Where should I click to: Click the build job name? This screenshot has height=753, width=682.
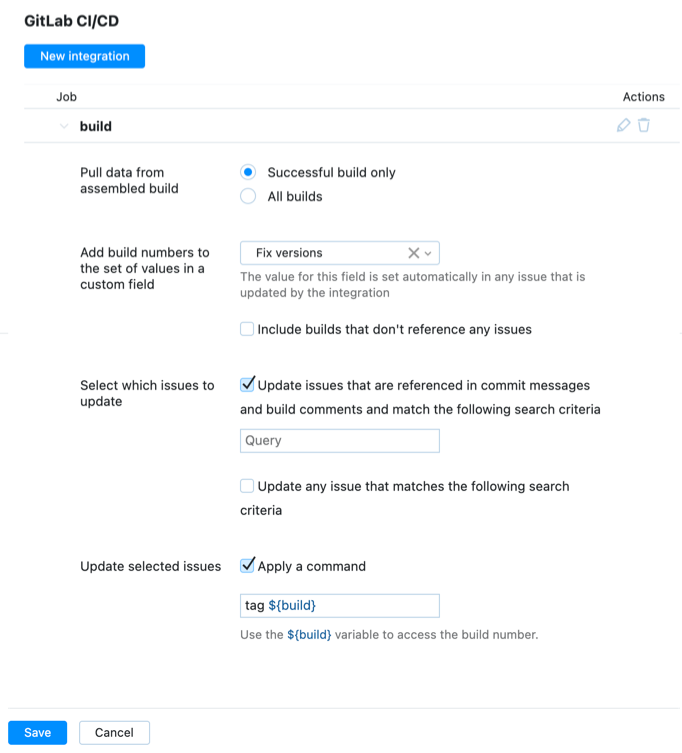[x=96, y=126]
